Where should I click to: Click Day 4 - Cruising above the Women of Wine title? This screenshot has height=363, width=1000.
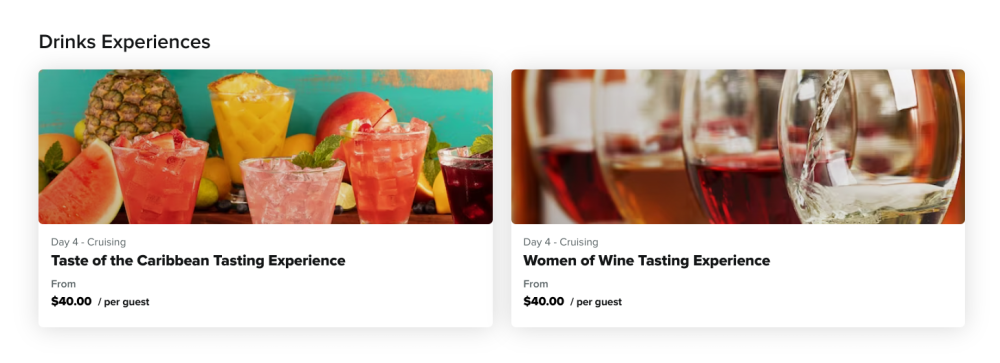pyautogui.click(x=561, y=242)
